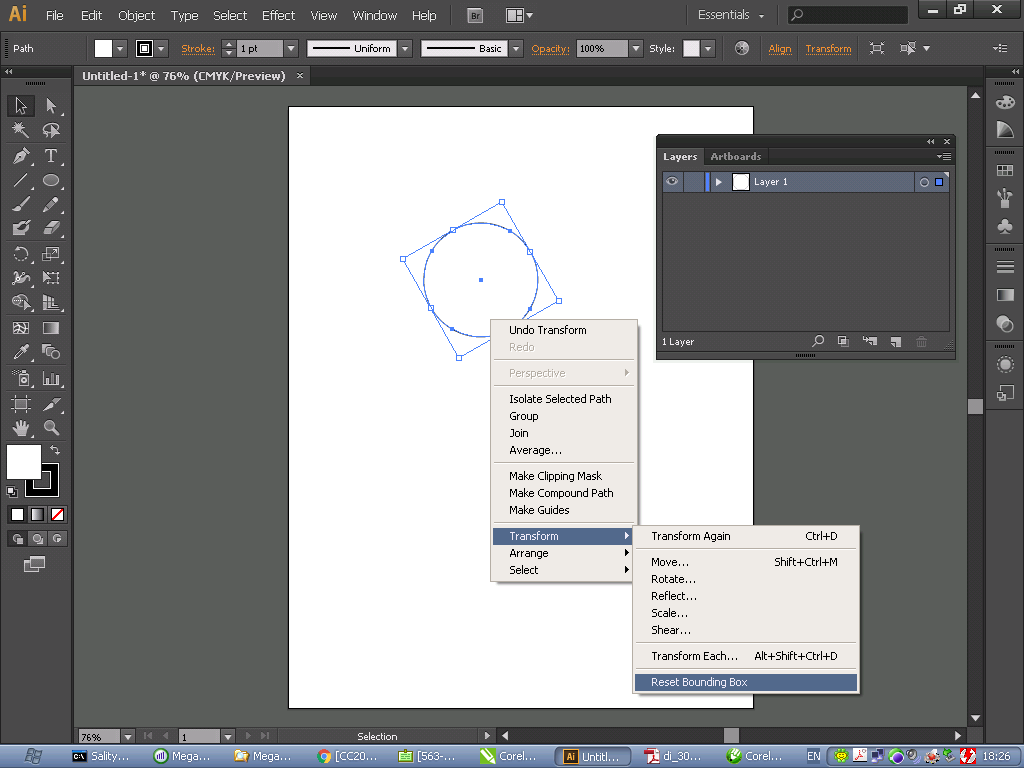Enable Draw Behind mode
The image size is (1024, 768).
[x=38, y=539]
